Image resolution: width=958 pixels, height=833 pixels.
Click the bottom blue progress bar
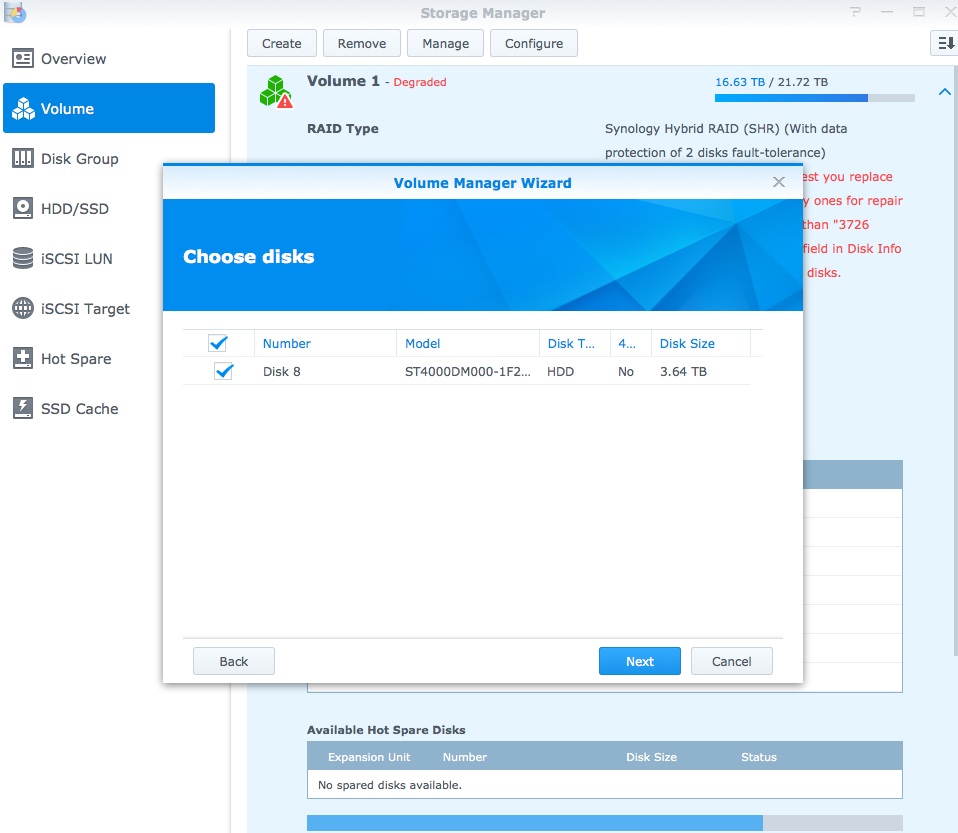click(x=604, y=823)
